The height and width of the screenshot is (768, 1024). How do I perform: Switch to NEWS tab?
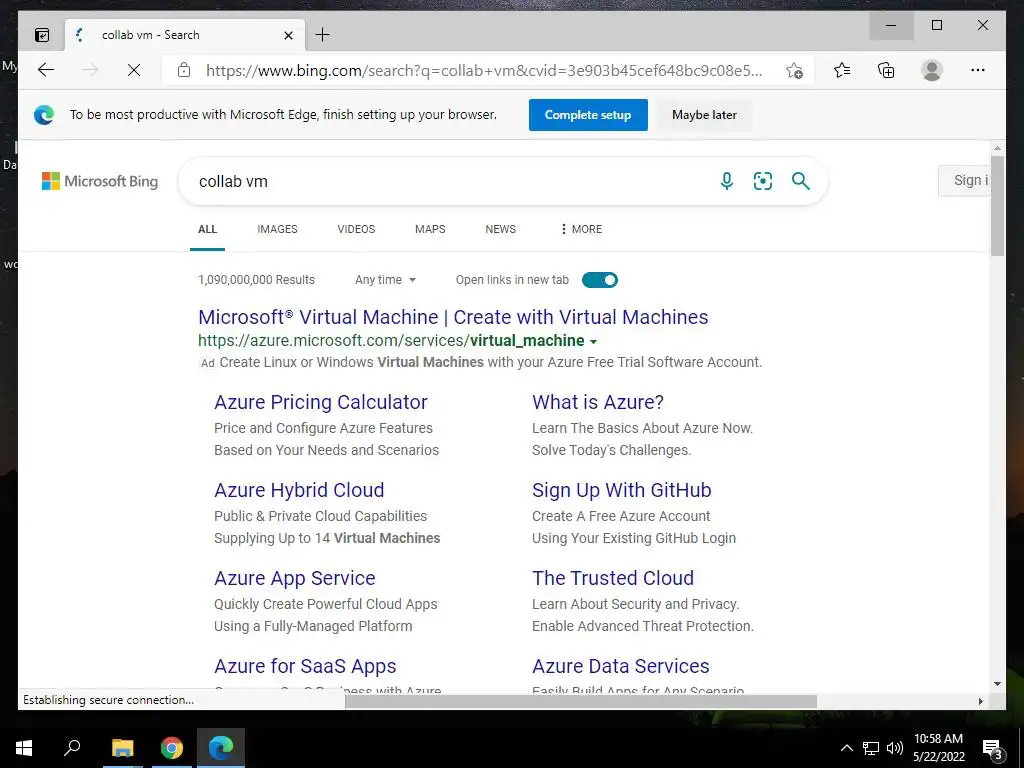(500, 229)
